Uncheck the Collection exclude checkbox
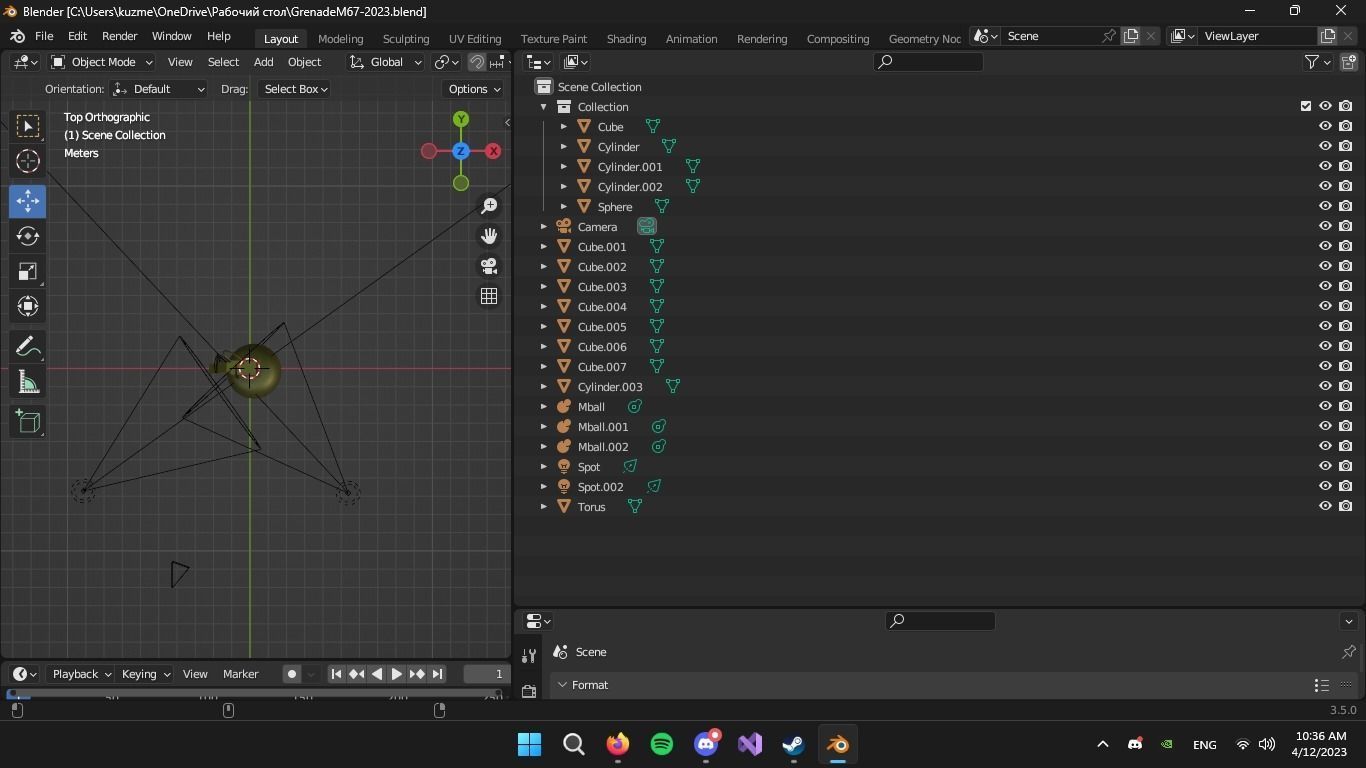1366x768 pixels. coord(1306,106)
